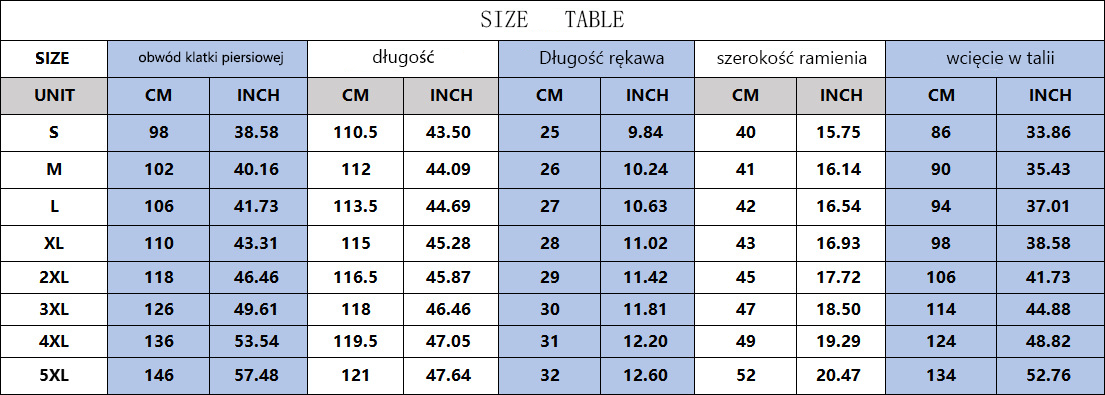Select the 2XL size row label

click(x=54, y=277)
